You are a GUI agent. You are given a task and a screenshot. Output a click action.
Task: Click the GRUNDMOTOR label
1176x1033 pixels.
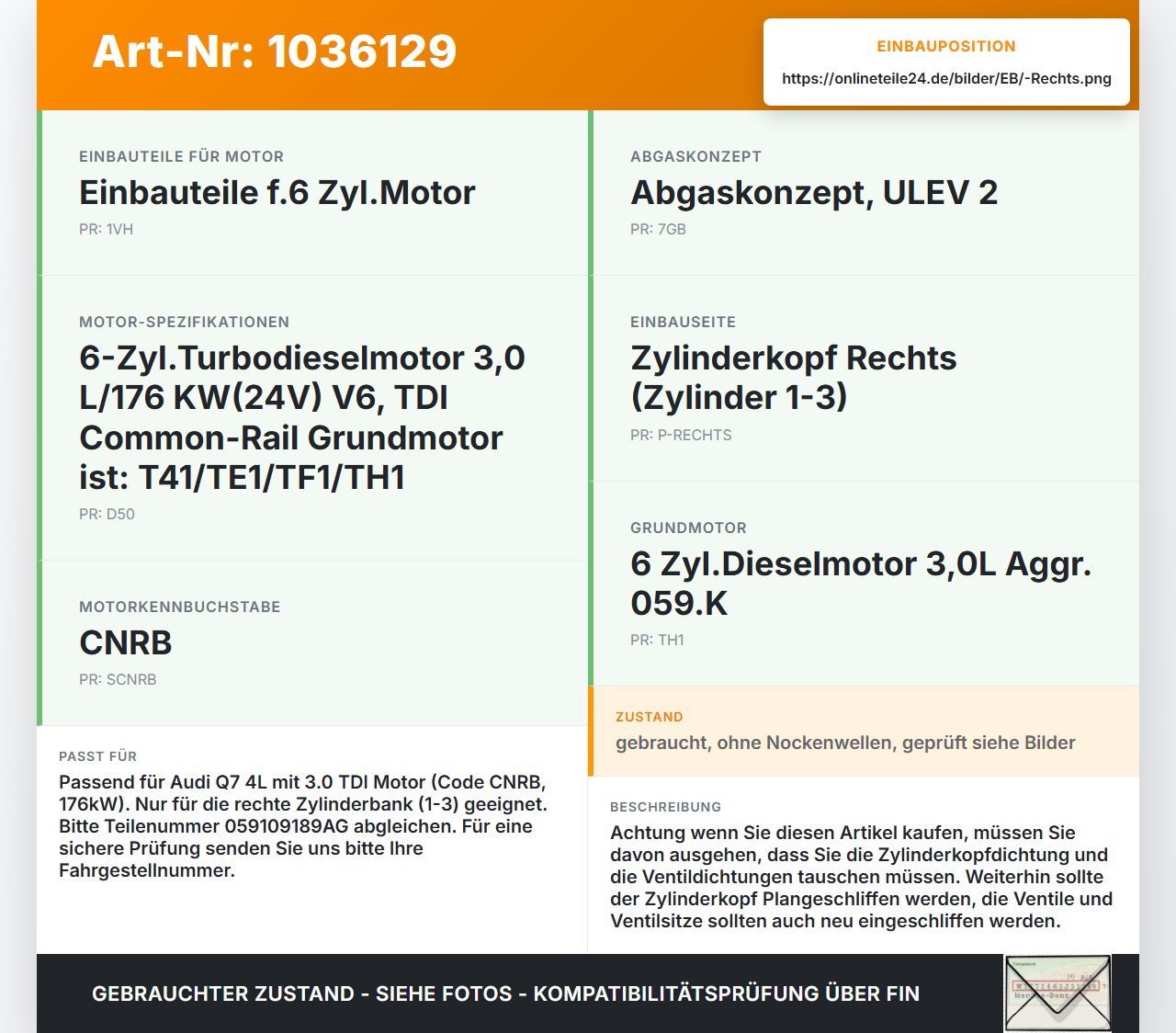[x=688, y=528]
